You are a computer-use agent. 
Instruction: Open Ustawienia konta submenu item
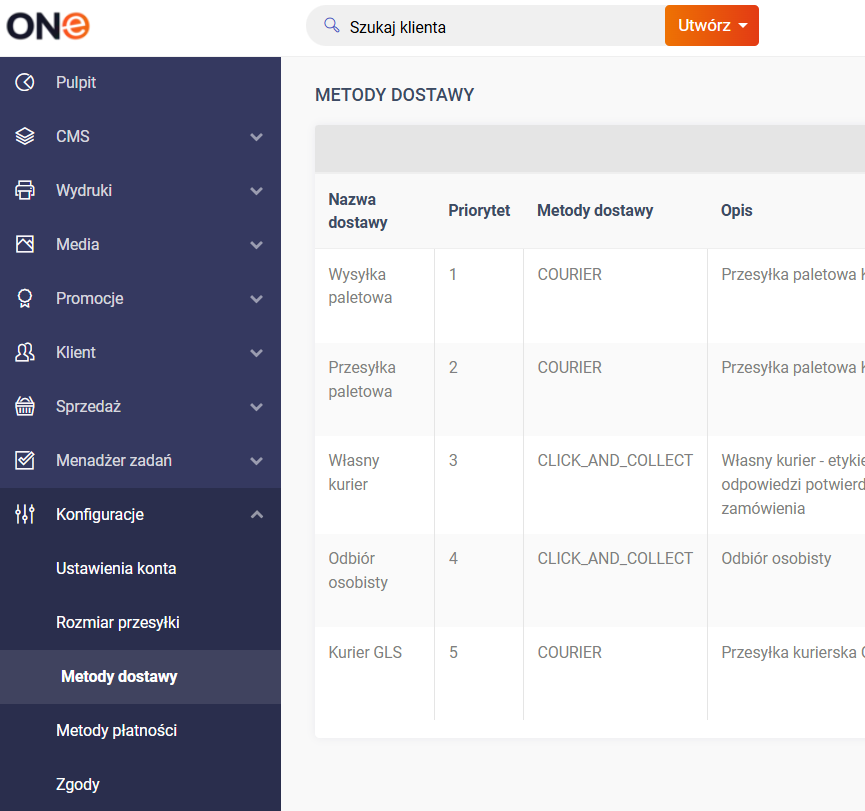pos(140,568)
